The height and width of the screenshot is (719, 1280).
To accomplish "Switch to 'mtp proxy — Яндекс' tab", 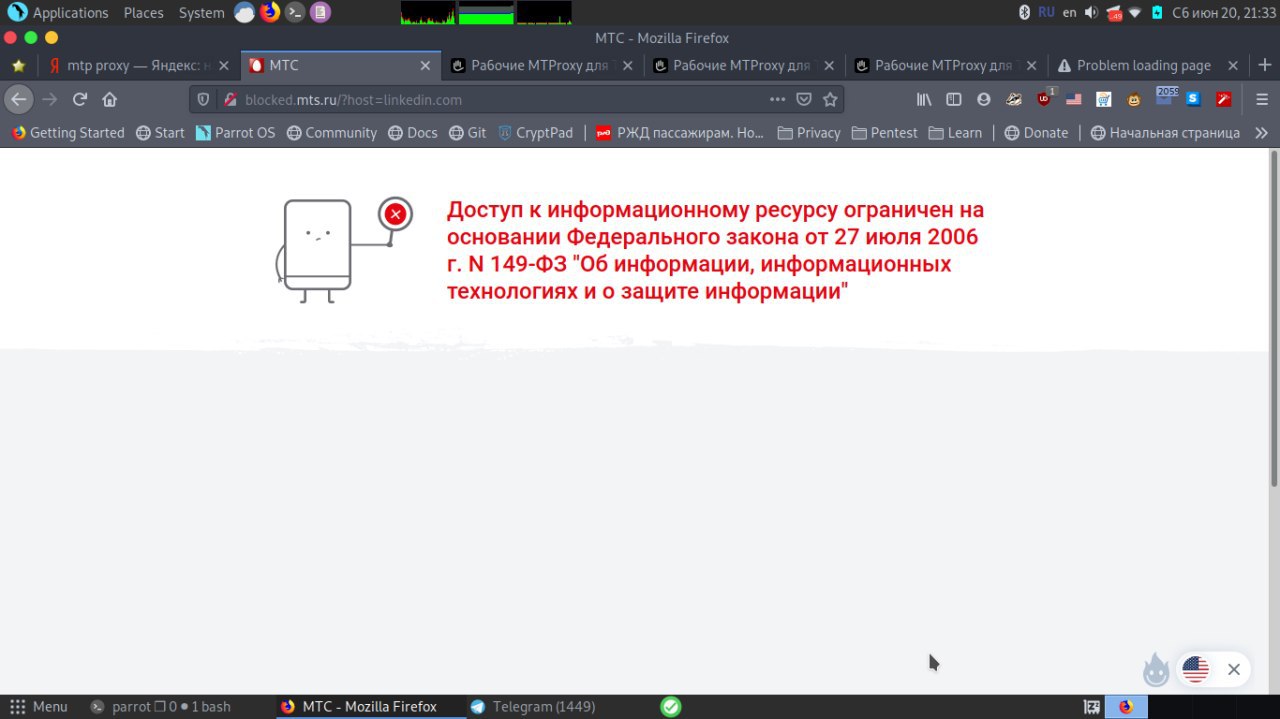I will 137,65.
